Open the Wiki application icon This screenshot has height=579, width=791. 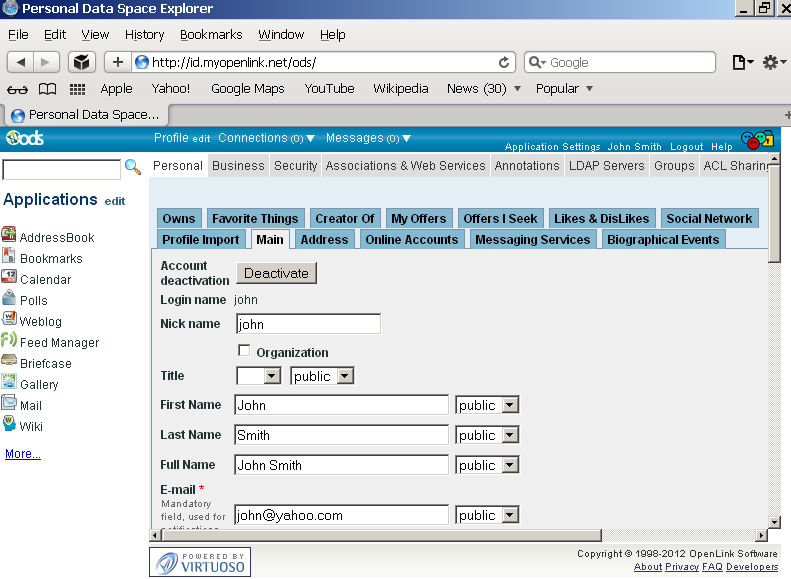[9, 425]
